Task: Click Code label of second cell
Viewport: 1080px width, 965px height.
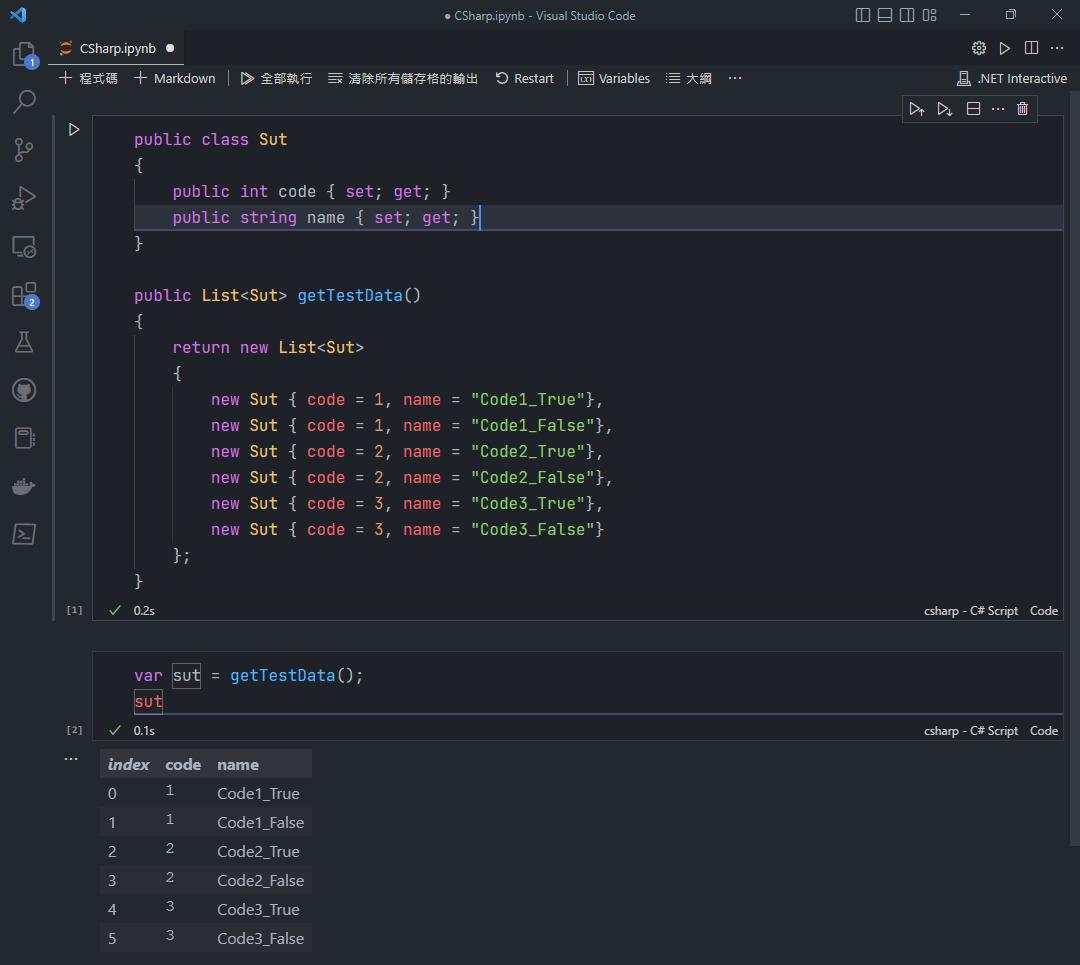Action: 1043,731
